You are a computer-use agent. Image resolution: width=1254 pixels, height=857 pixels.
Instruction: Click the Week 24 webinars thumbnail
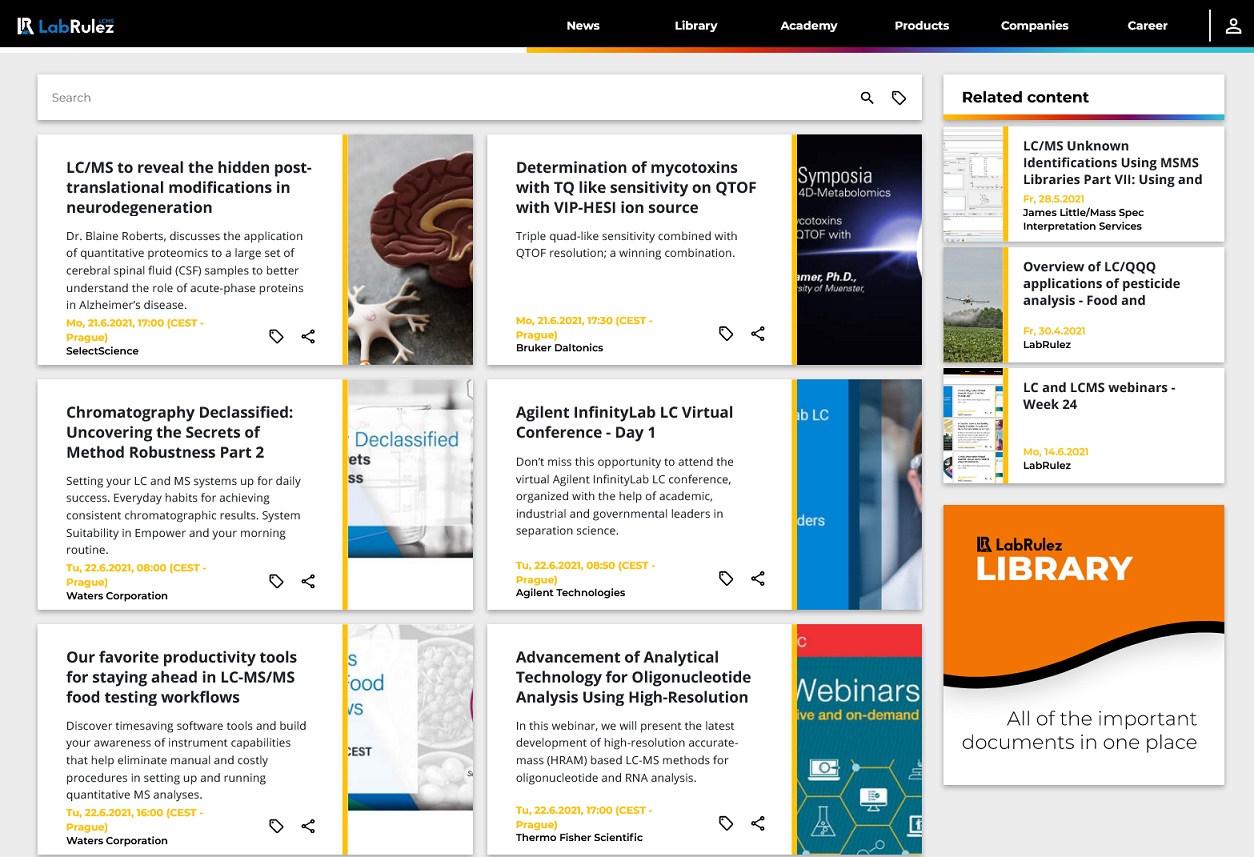[973, 426]
